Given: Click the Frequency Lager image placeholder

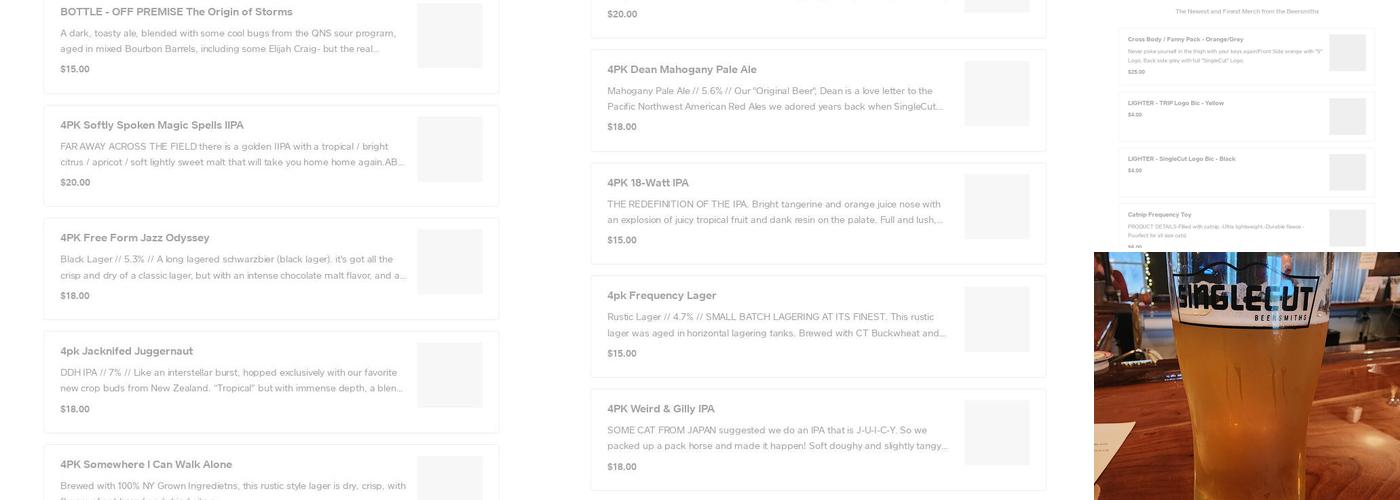Looking at the screenshot, I should click(x=996, y=320).
